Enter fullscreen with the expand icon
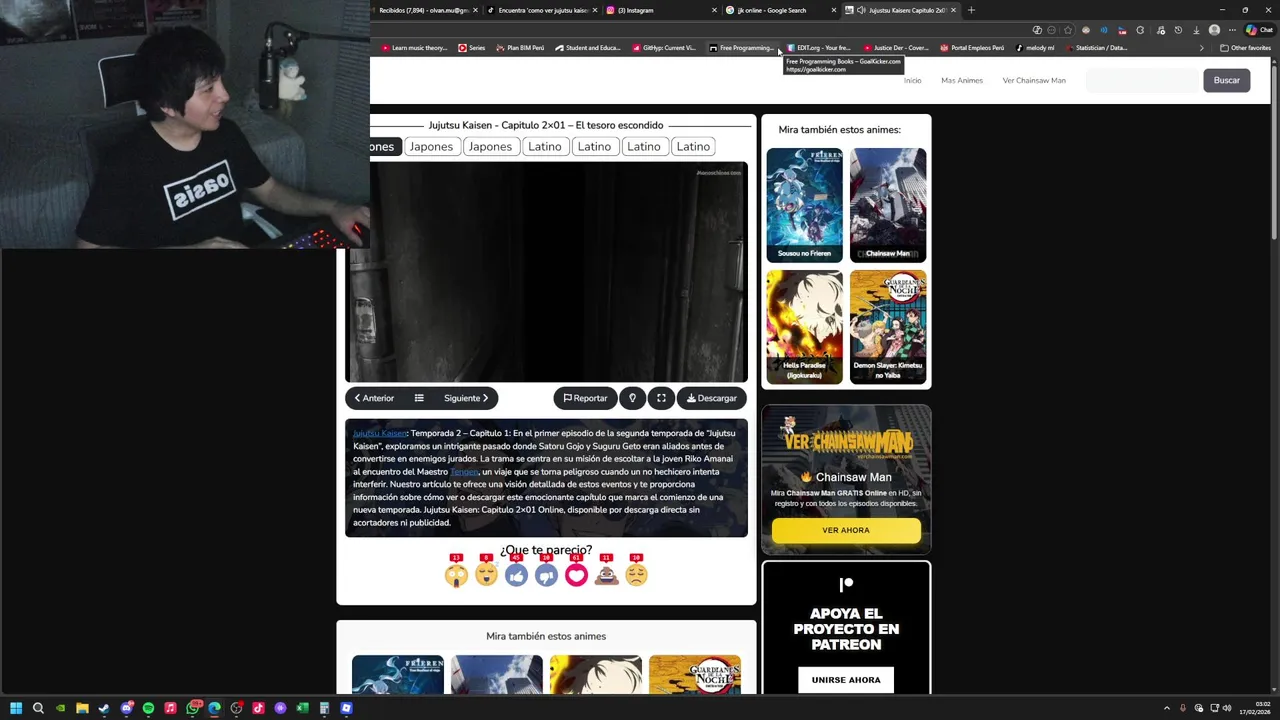 [x=661, y=398]
